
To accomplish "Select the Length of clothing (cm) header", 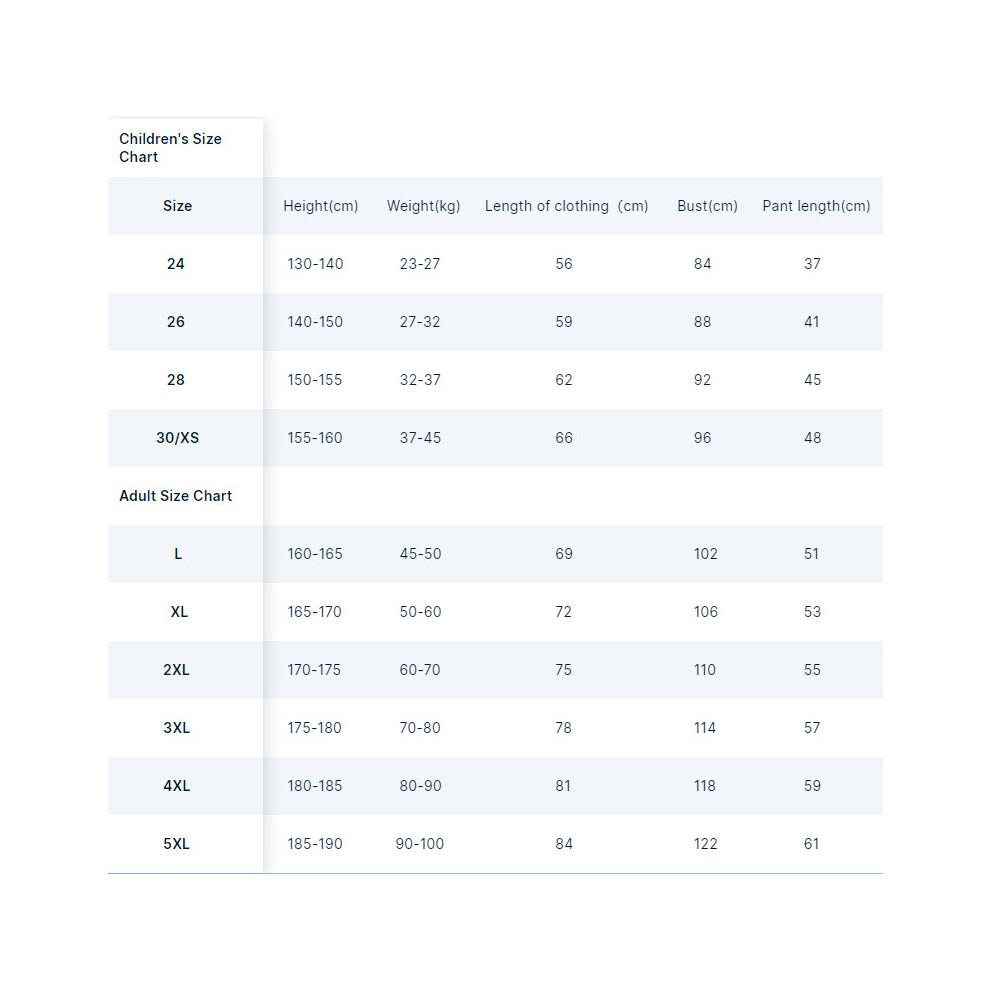I will tap(566, 206).
